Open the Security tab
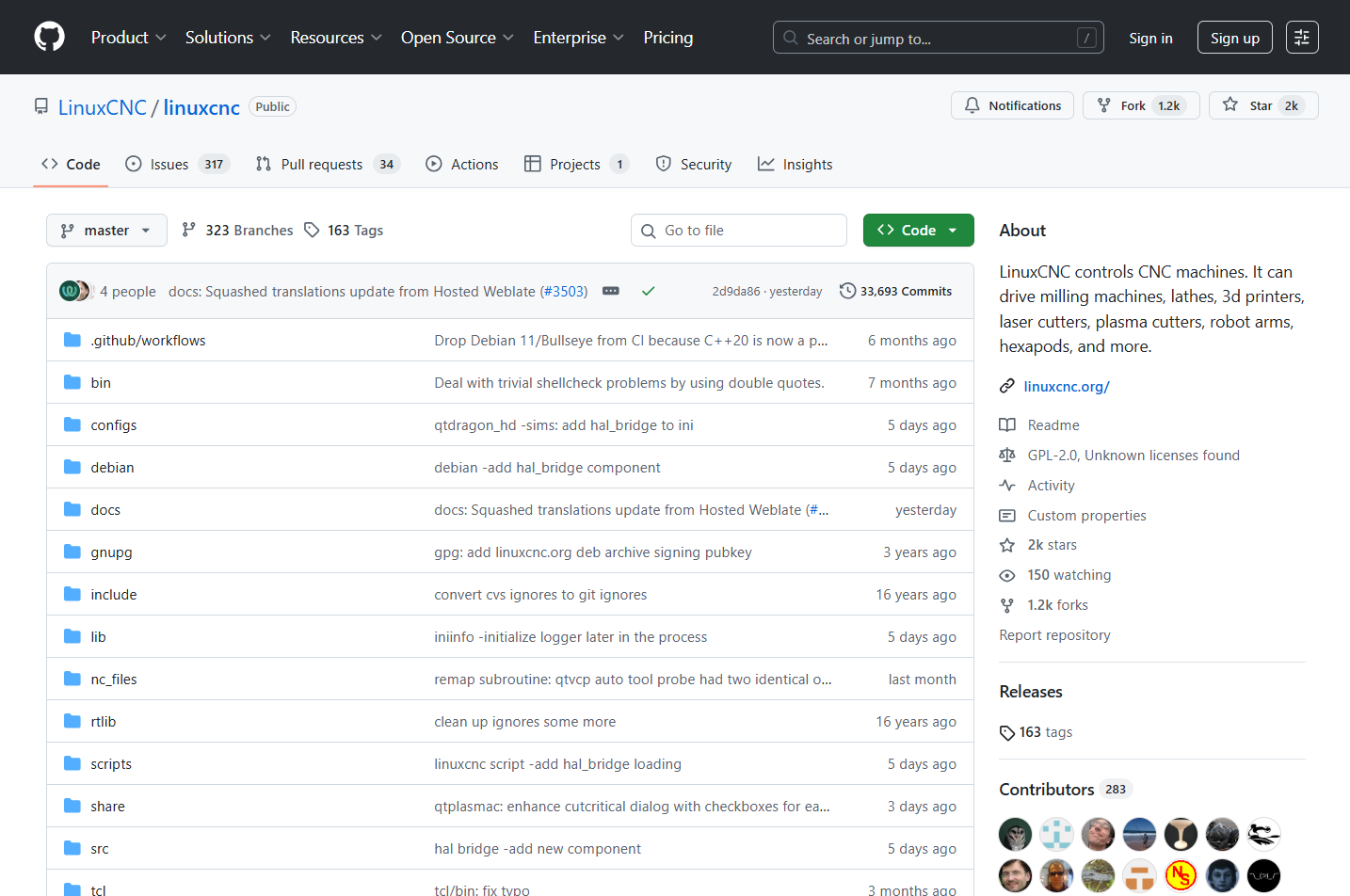The image size is (1350, 896). (x=694, y=164)
